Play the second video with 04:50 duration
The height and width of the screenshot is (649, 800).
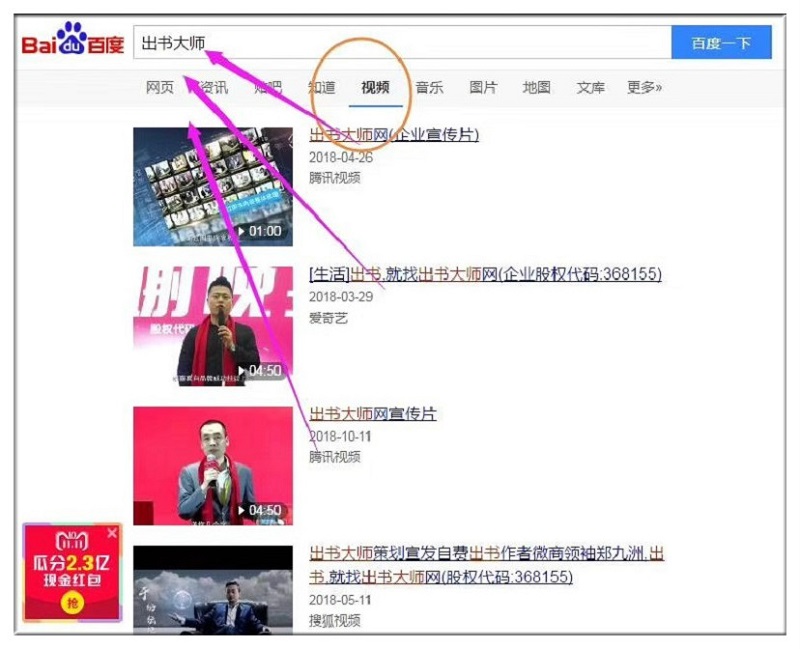pos(213,325)
